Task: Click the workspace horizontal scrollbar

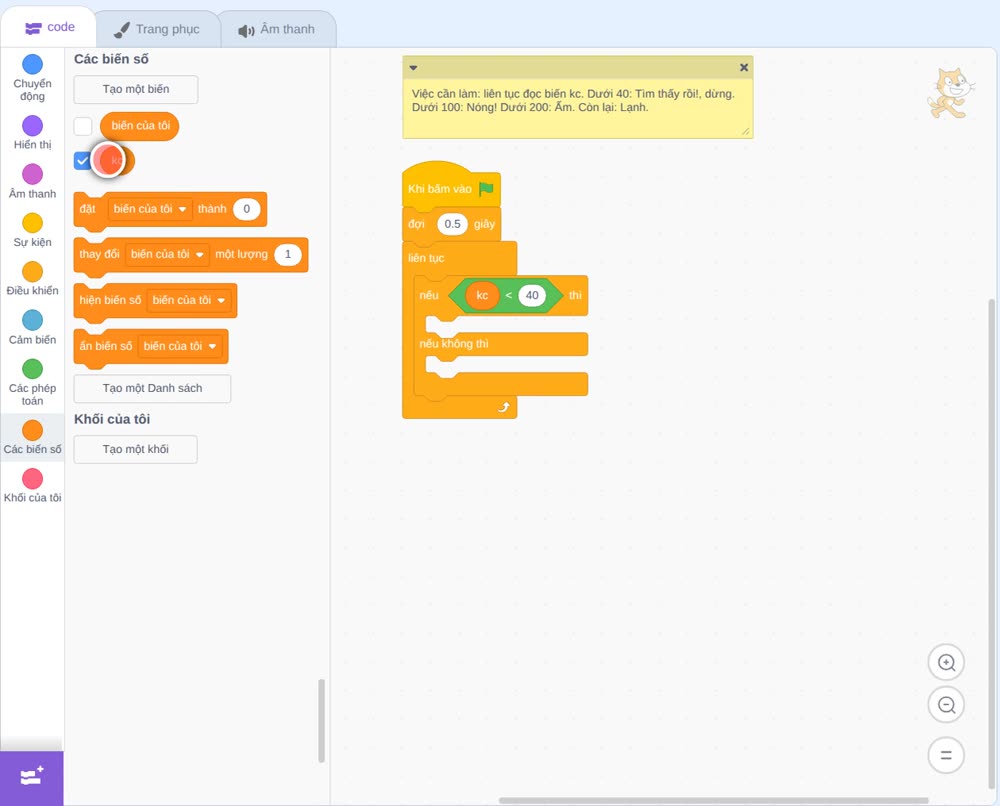Action: pyautogui.click(x=714, y=800)
